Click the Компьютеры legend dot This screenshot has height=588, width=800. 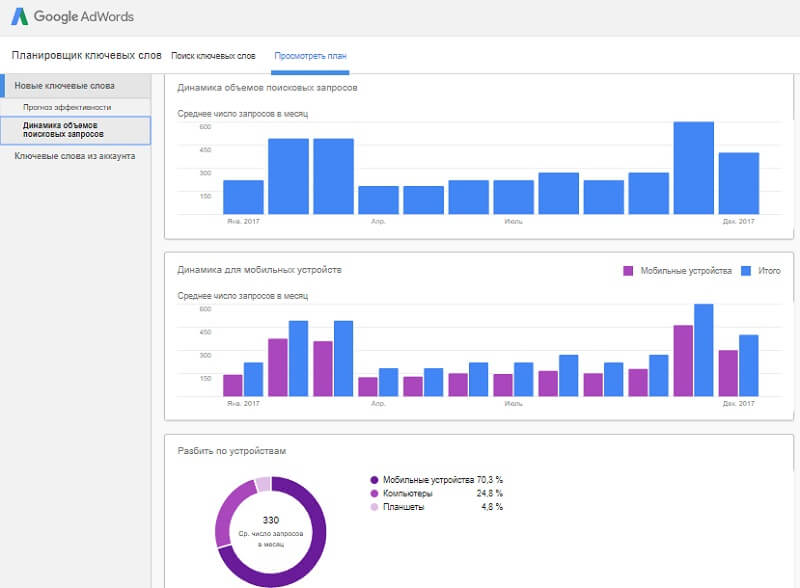click(x=375, y=493)
